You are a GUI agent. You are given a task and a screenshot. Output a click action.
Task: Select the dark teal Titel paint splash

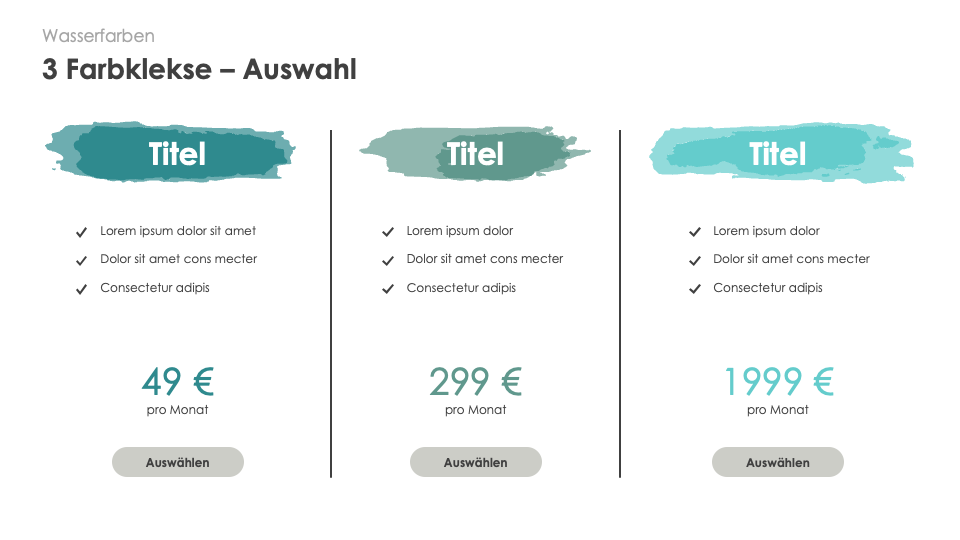click(170, 154)
